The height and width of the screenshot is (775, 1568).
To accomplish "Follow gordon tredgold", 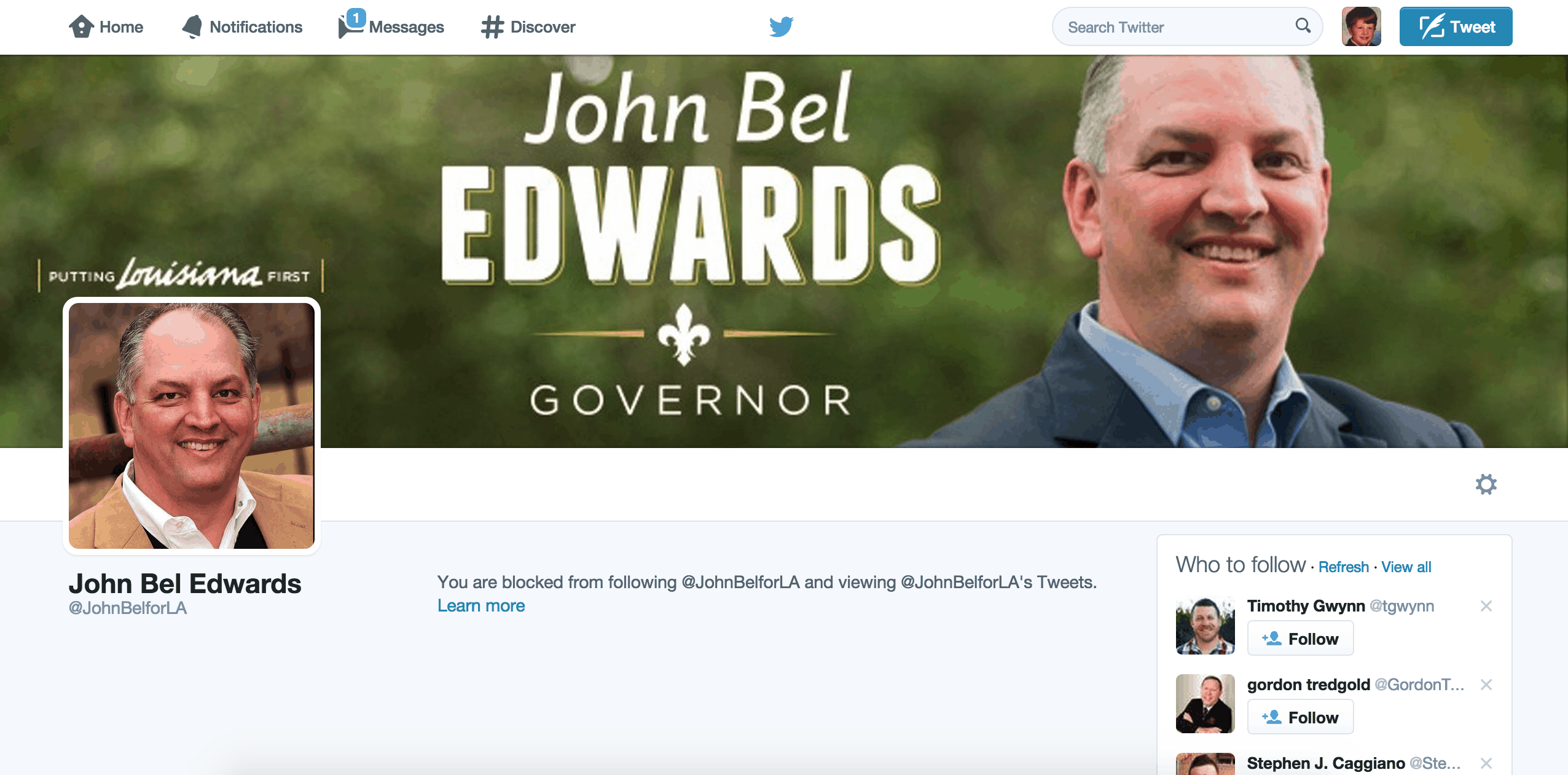I will click(x=1300, y=717).
